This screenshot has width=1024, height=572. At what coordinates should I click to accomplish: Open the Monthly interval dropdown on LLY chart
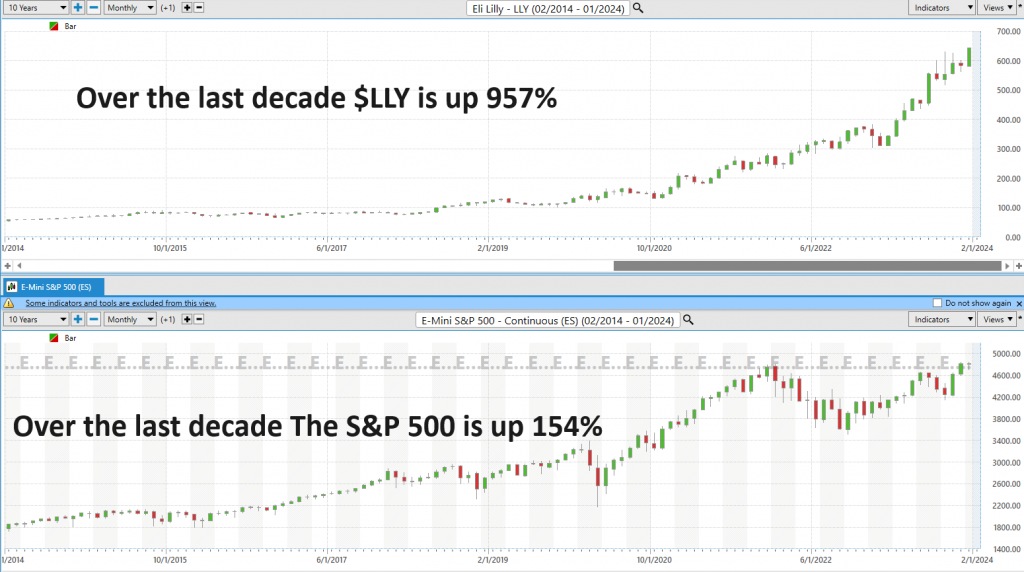click(x=130, y=8)
